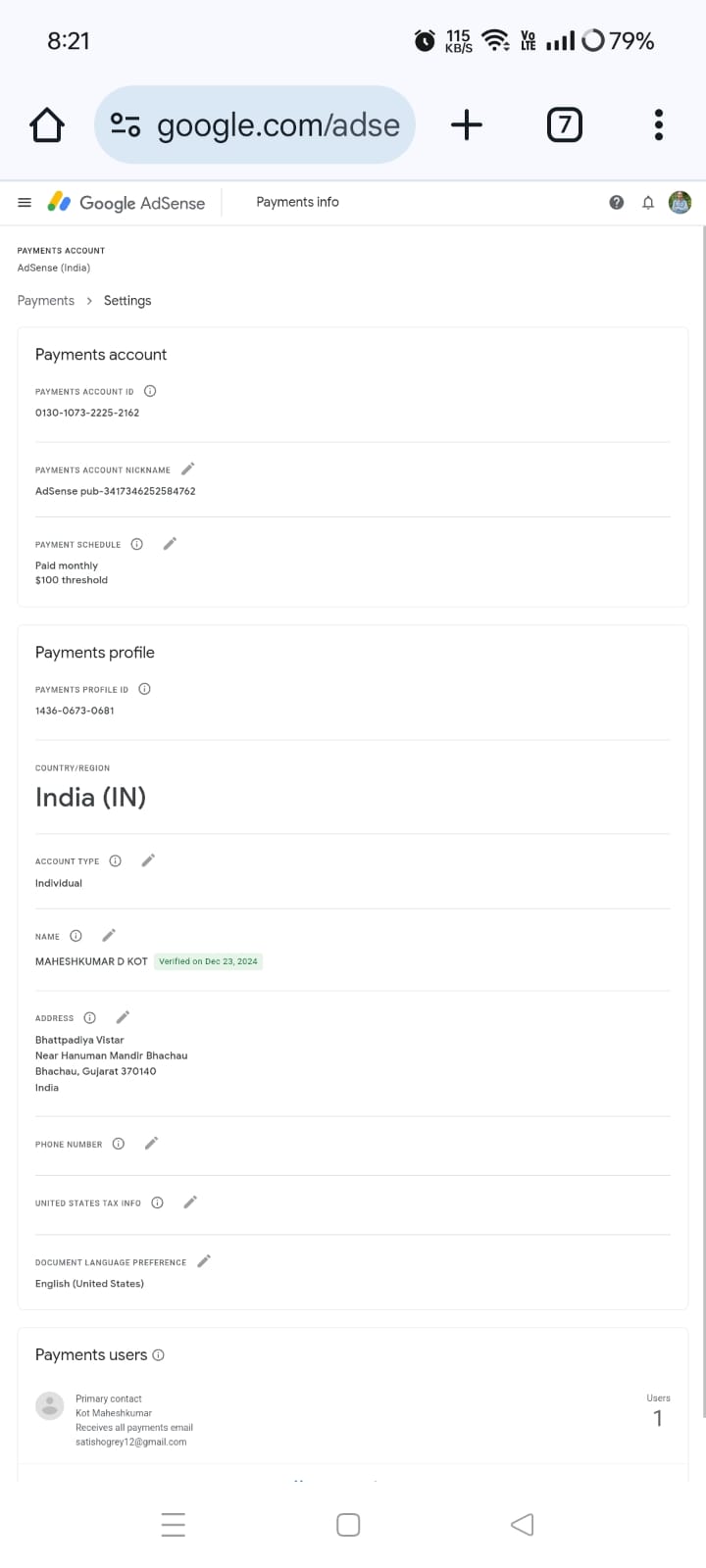Open notifications bell
The height and width of the screenshot is (1568, 706).
coord(648,203)
